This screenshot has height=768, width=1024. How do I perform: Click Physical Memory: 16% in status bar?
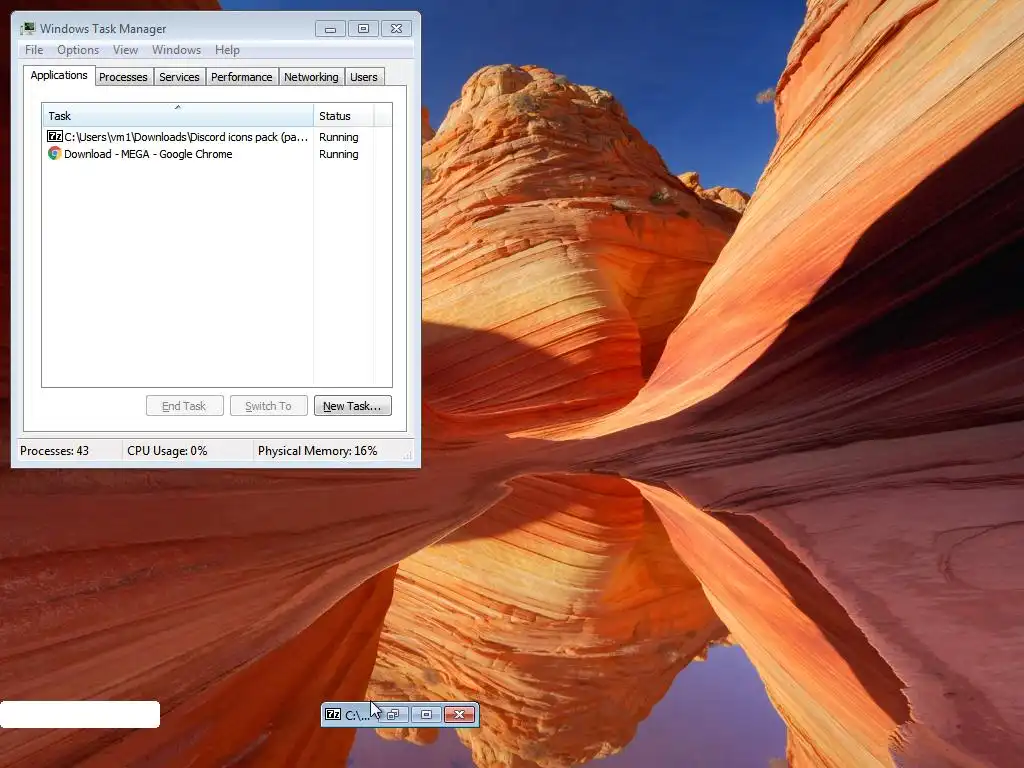[x=317, y=451]
